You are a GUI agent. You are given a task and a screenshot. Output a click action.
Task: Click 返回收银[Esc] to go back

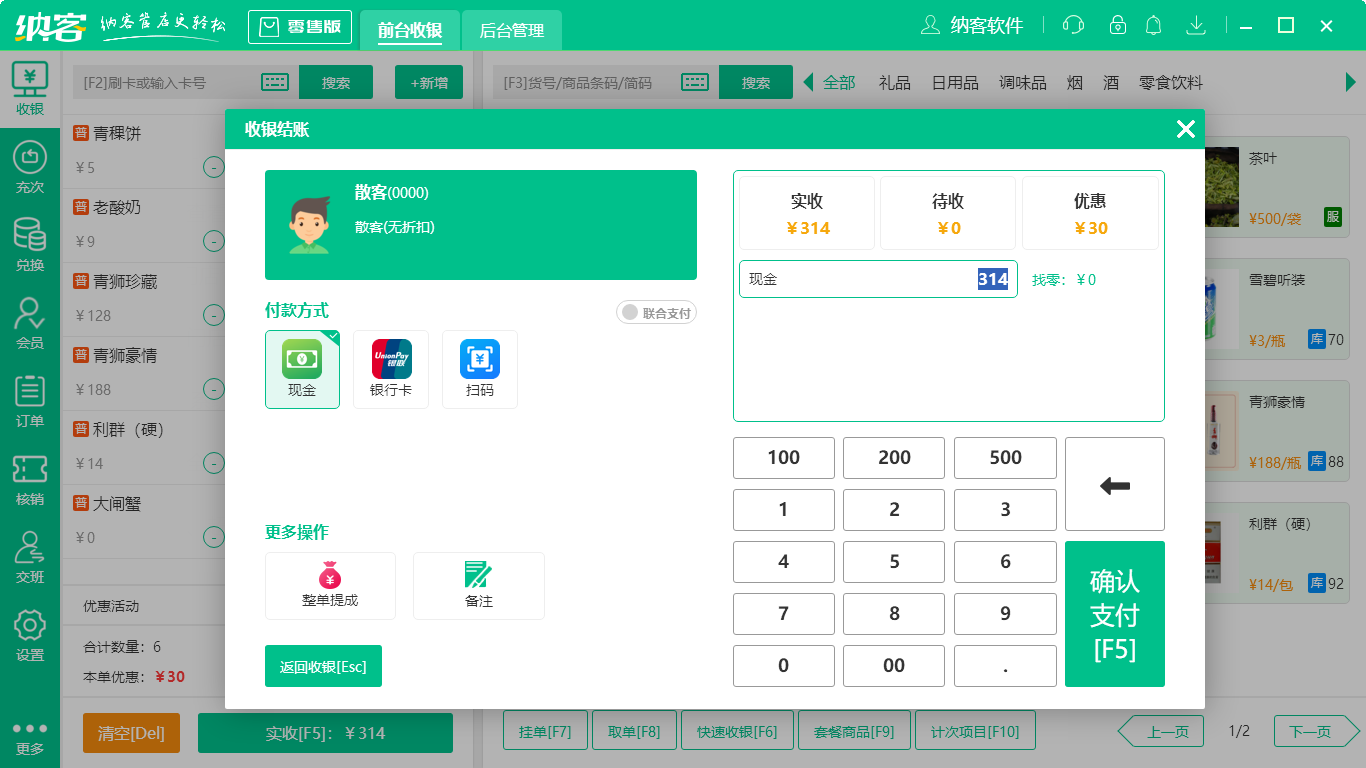(323, 665)
